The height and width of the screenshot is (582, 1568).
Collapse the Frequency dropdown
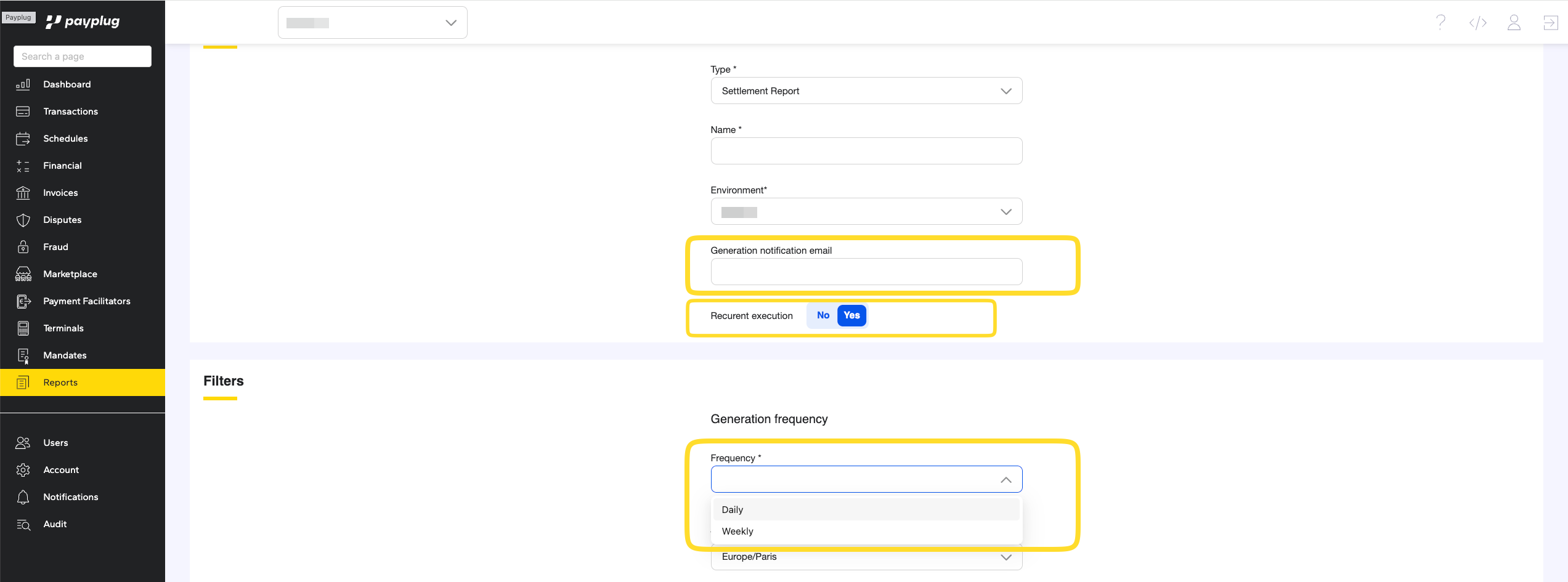tap(1005, 480)
